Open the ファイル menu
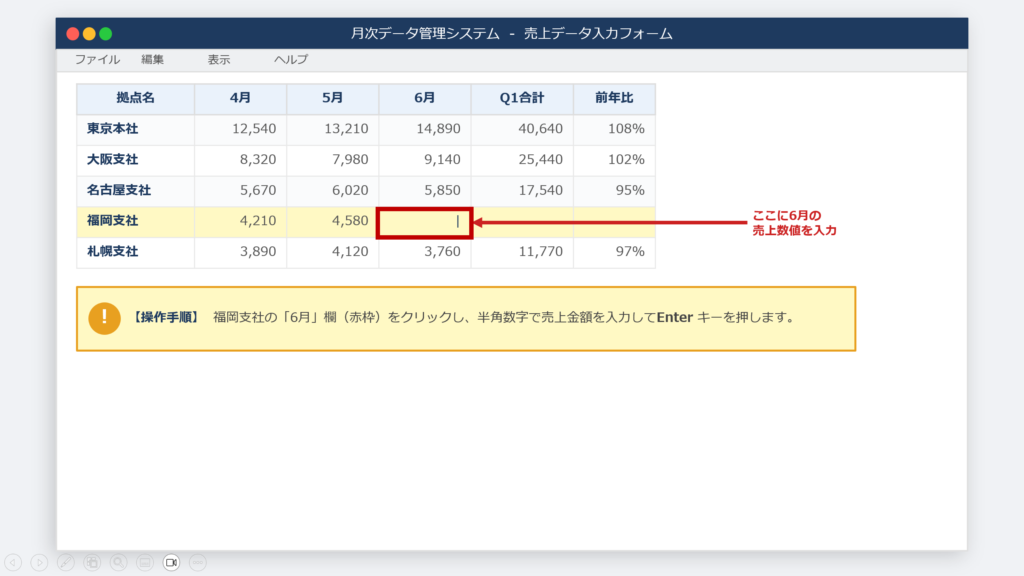1024x576 pixels. click(97, 60)
